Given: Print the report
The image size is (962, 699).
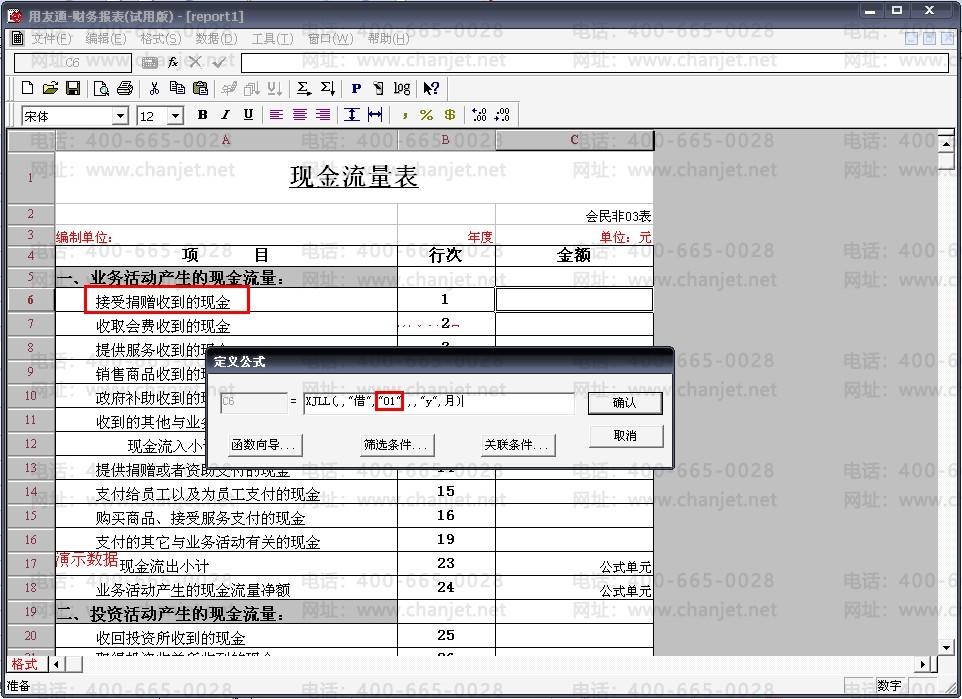Looking at the screenshot, I should pyautogui.click(x=125, y=88).
